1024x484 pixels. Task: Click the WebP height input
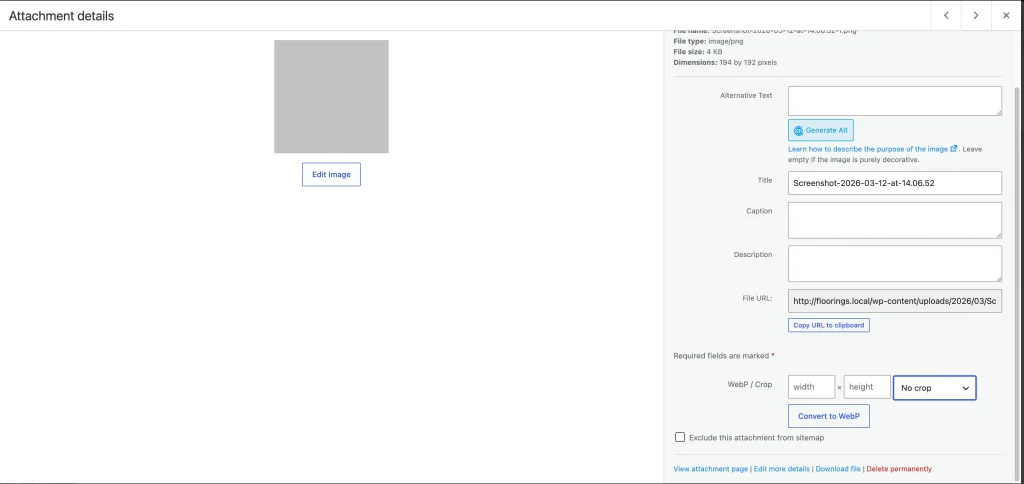click(867, 387)
